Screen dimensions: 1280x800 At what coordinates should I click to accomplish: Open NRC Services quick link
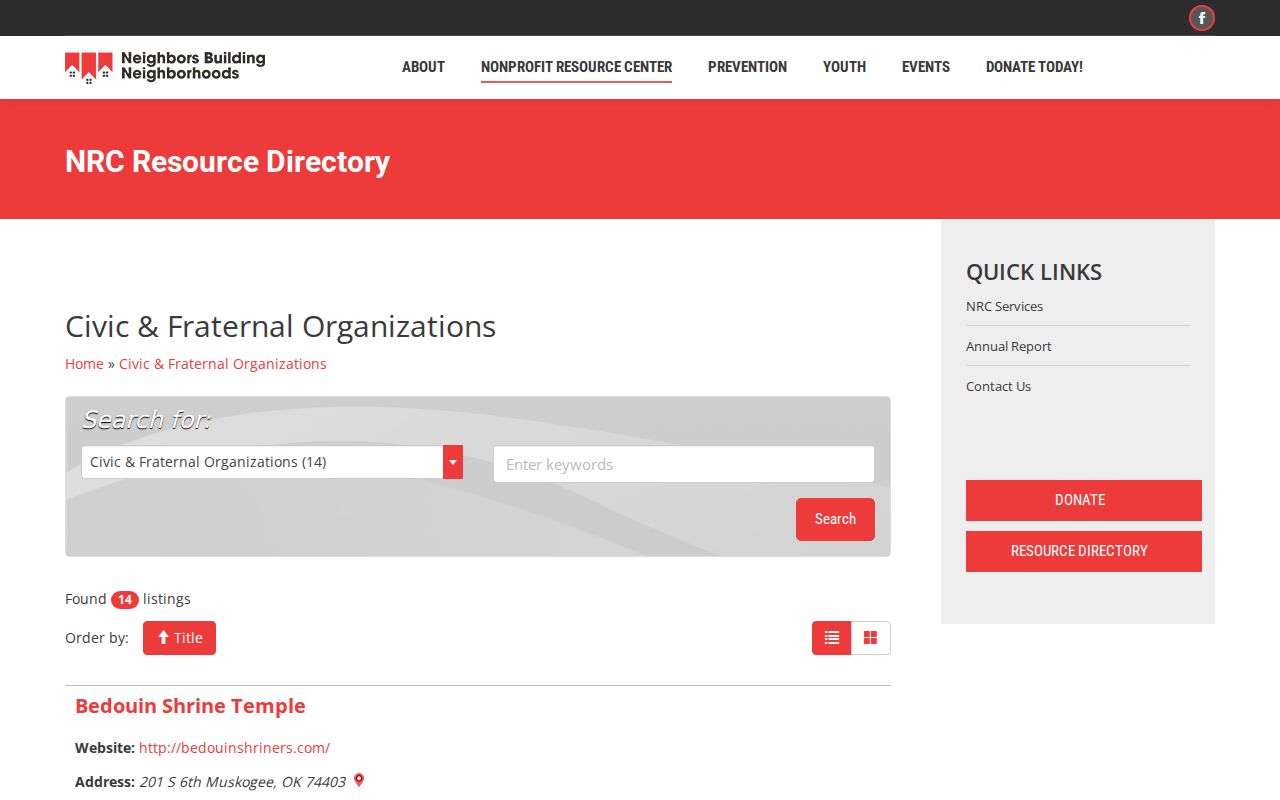pyautogui.click(x=1004, y=306)
